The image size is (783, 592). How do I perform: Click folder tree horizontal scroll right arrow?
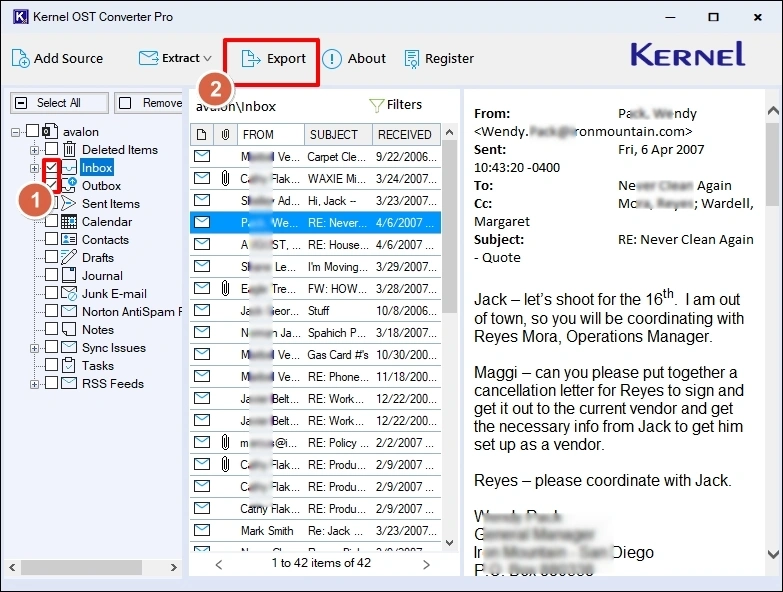pyautogui.click(x=173, y=567)
